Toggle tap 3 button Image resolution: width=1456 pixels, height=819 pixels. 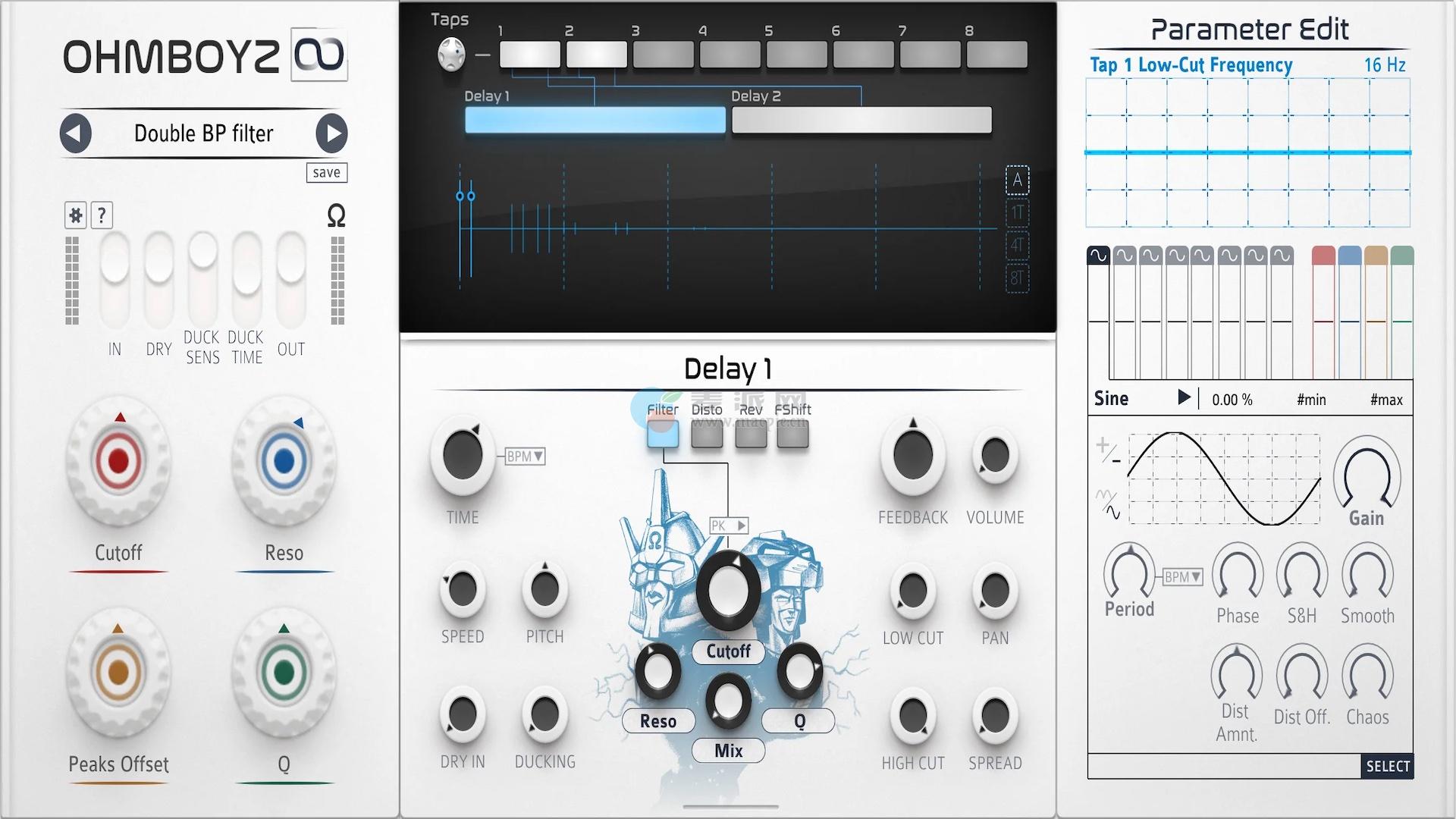coord(664,55)
